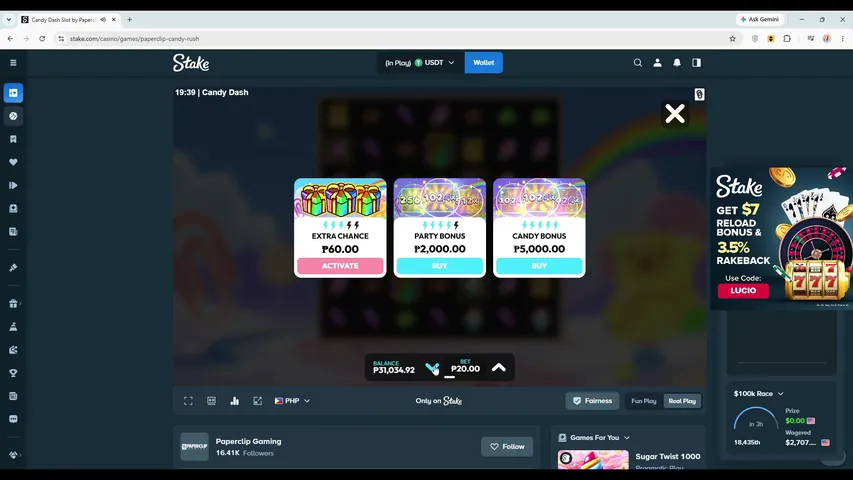
Task: Expand the $100k Race dropdown
Action: coord(758,393)
